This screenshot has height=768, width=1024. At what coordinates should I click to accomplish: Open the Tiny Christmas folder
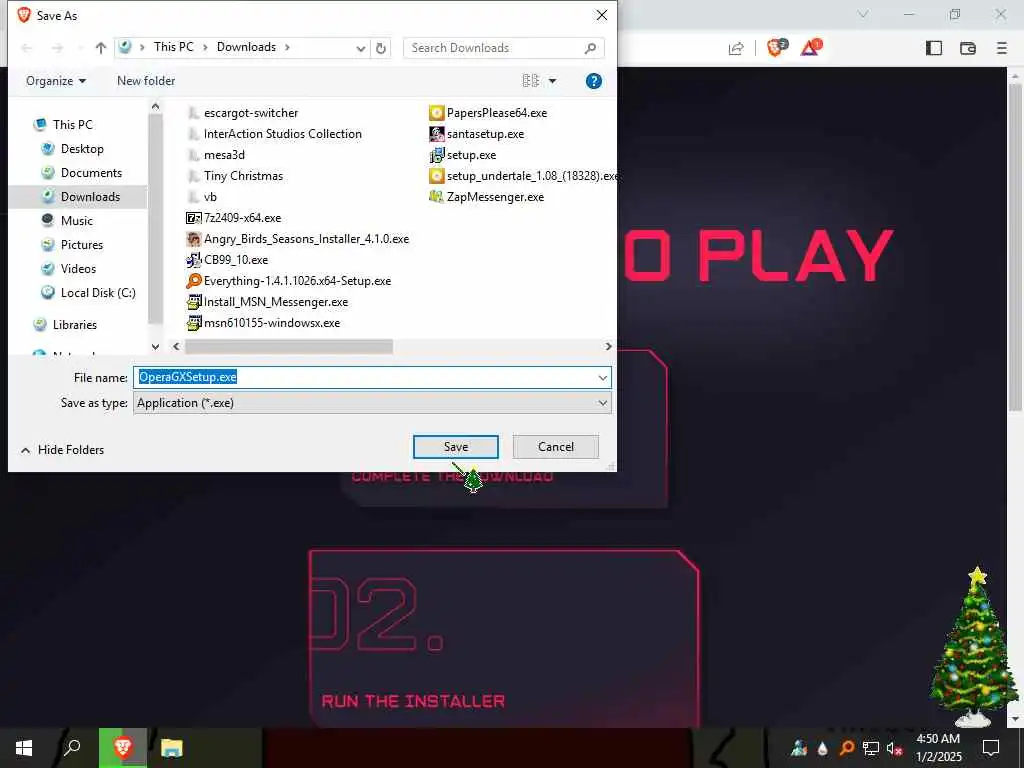[235, 176]
